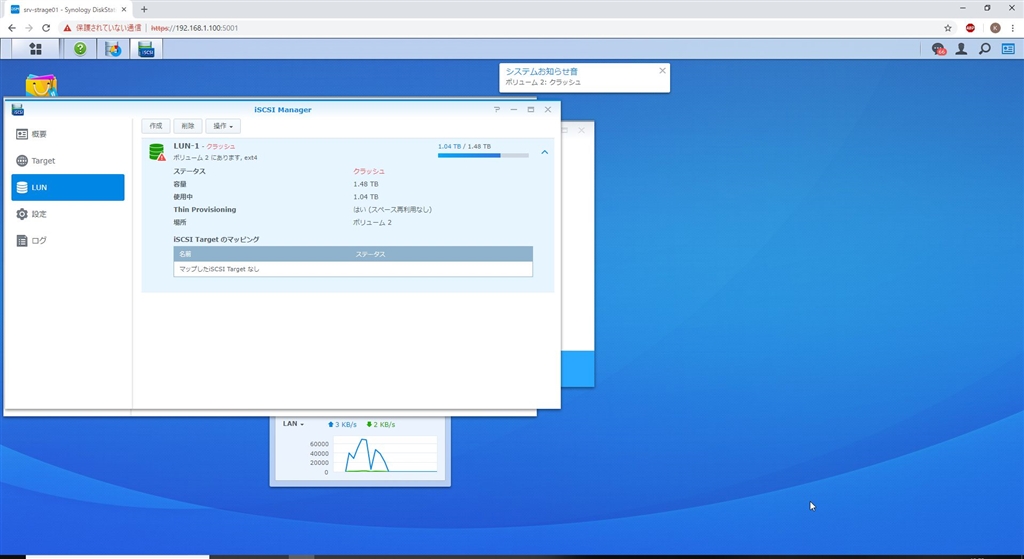Close the system notification popup
Viewport: 1024px width, 559px height.
(x=662, y=71)
